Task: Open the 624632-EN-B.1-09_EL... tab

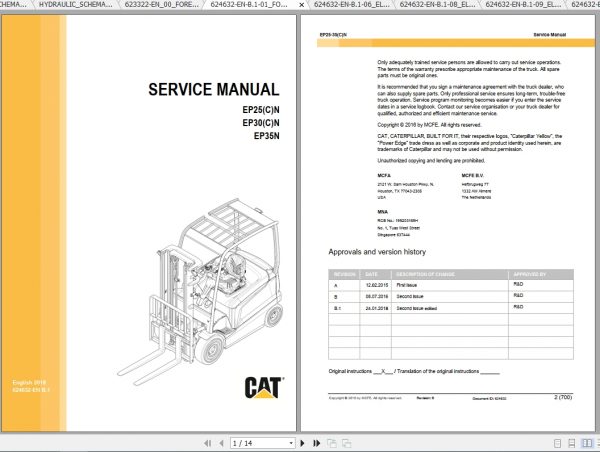Action: click(x=523, y=5)
